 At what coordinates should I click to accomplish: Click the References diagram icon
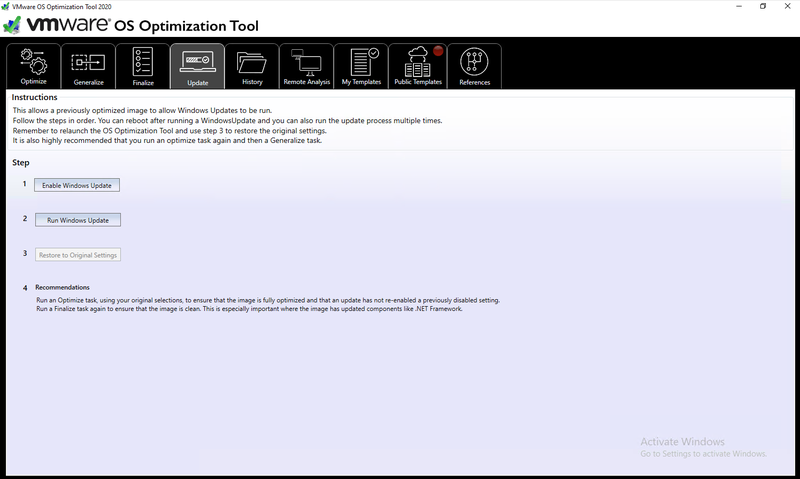(474, 60)
